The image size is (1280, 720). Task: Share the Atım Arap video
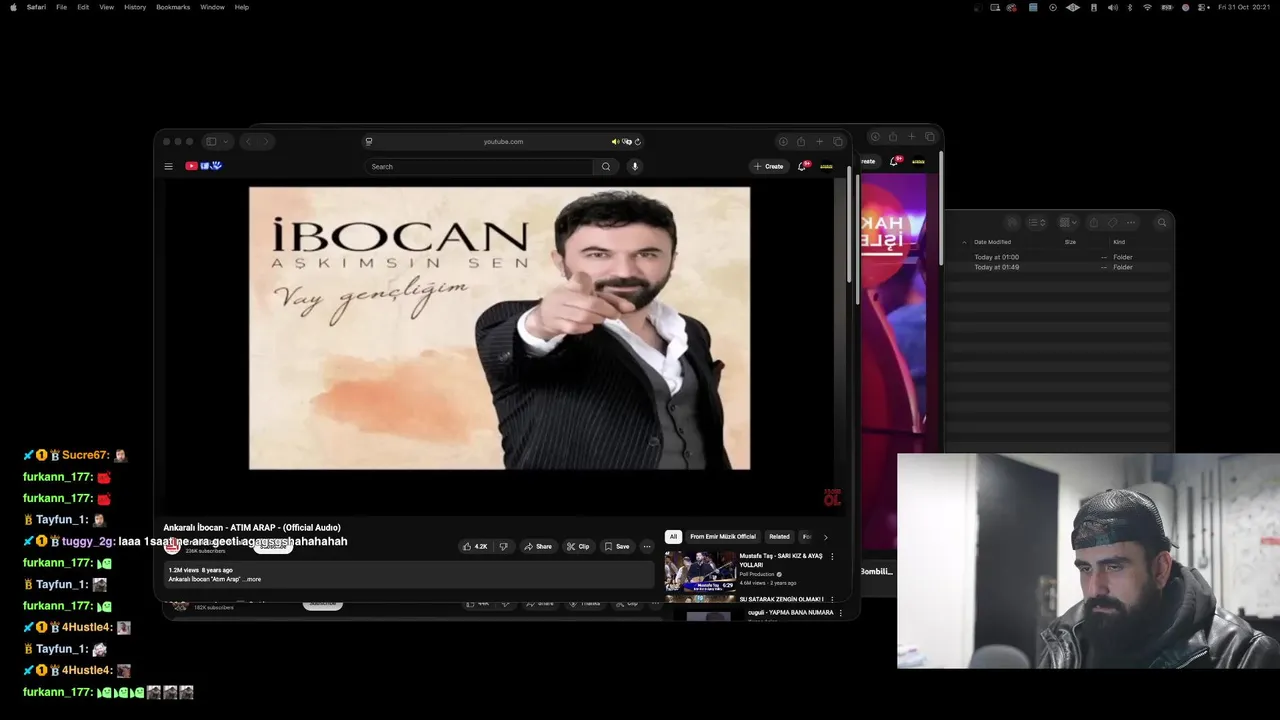tap(538, 547)
